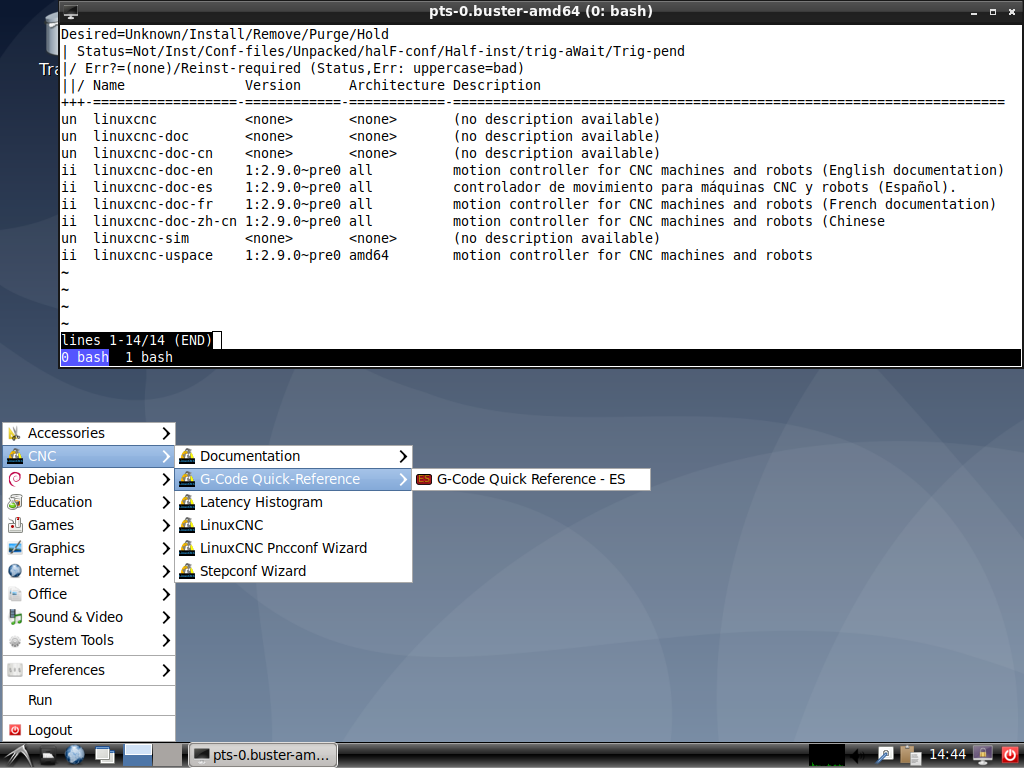Open the Debian menu category

pos(89,479)
